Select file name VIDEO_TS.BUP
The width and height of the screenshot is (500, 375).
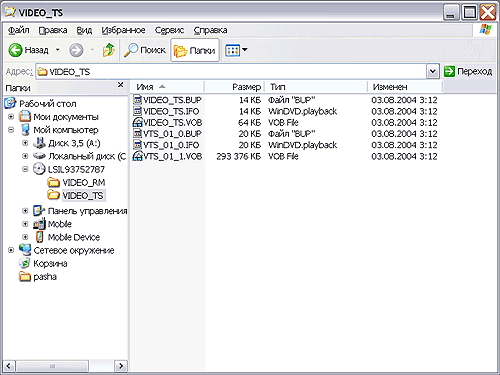point(172,100)
